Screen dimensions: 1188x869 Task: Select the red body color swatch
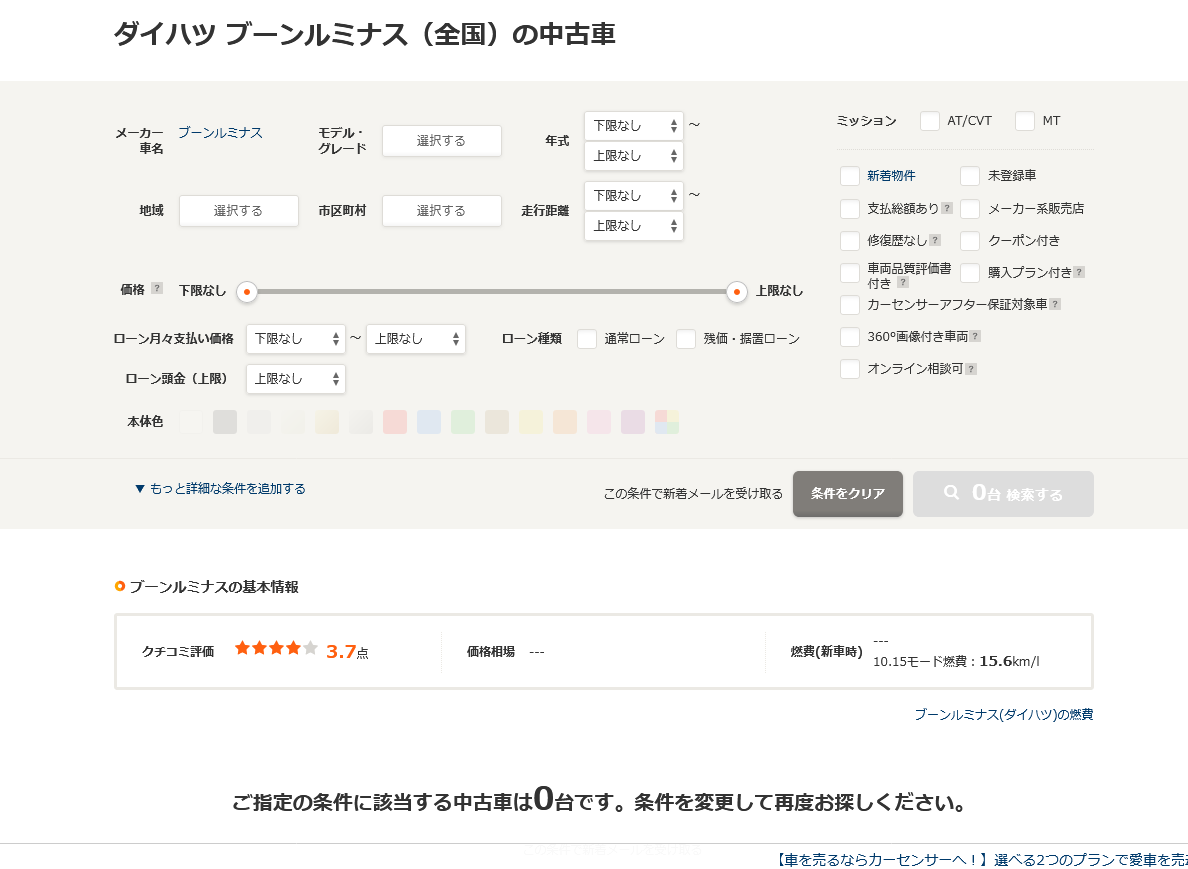pyautogui.click(x=395, y=422)
